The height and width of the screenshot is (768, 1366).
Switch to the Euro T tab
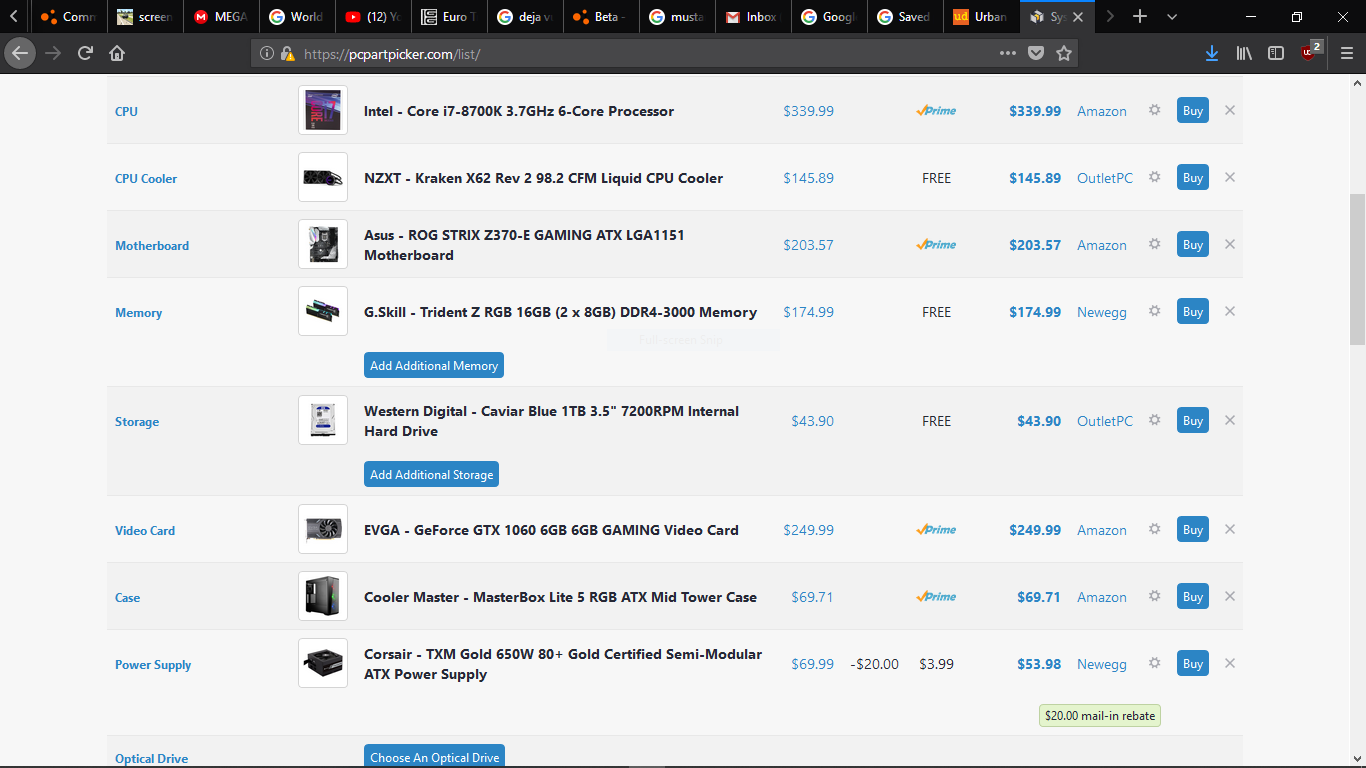pyautogui.click(x=449, y=17)
